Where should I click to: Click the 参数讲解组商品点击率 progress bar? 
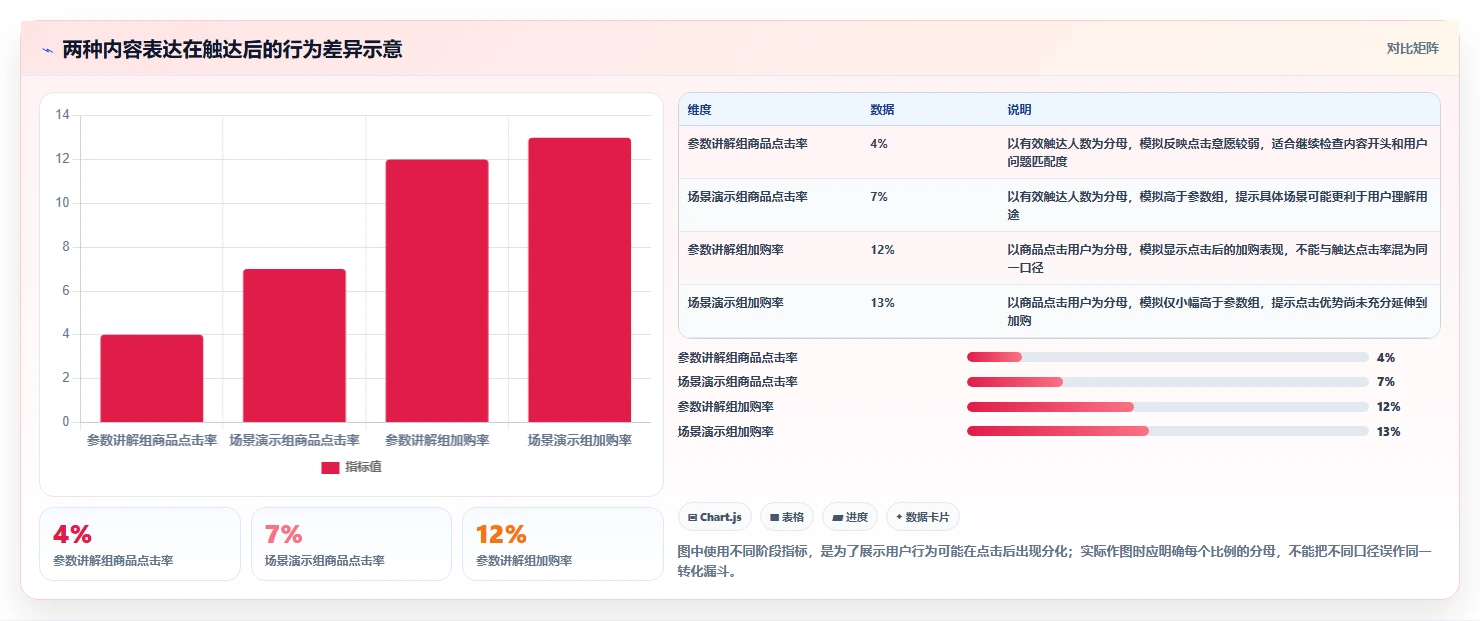point(1167,357)
